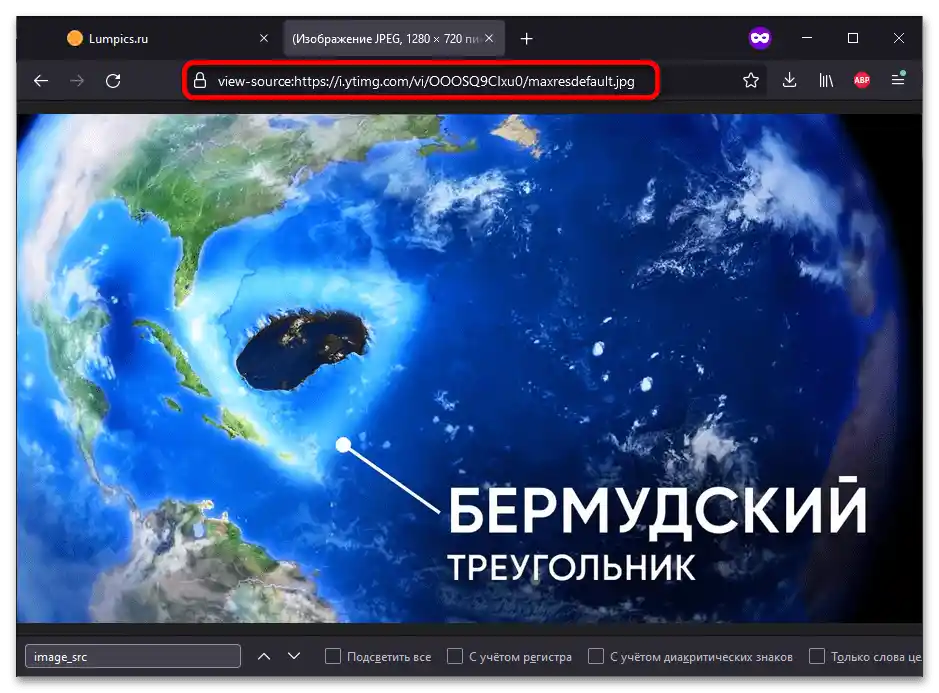
Task: Close the JPEG image tab
Action: [x=489, y=38]
